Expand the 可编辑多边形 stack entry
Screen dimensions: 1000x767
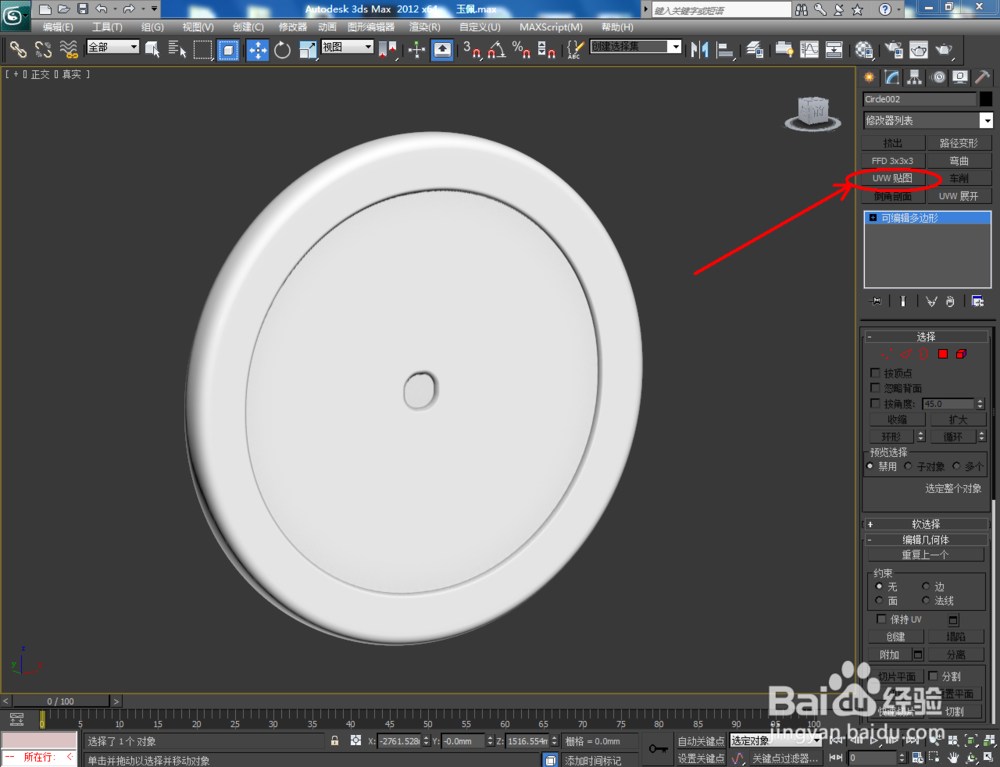[x=873, y=218]
